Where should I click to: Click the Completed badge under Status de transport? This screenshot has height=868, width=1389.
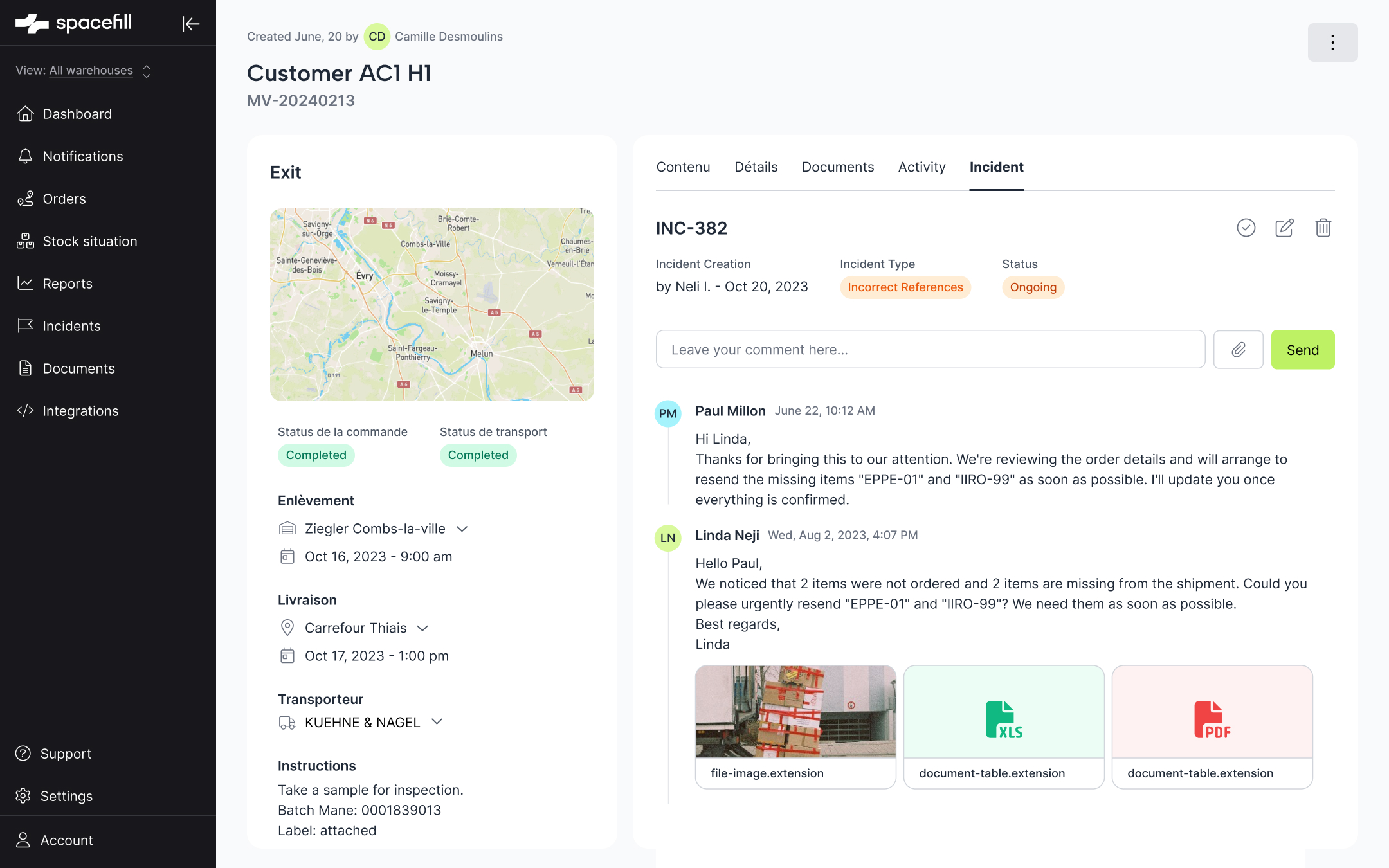tap(478, 455)
